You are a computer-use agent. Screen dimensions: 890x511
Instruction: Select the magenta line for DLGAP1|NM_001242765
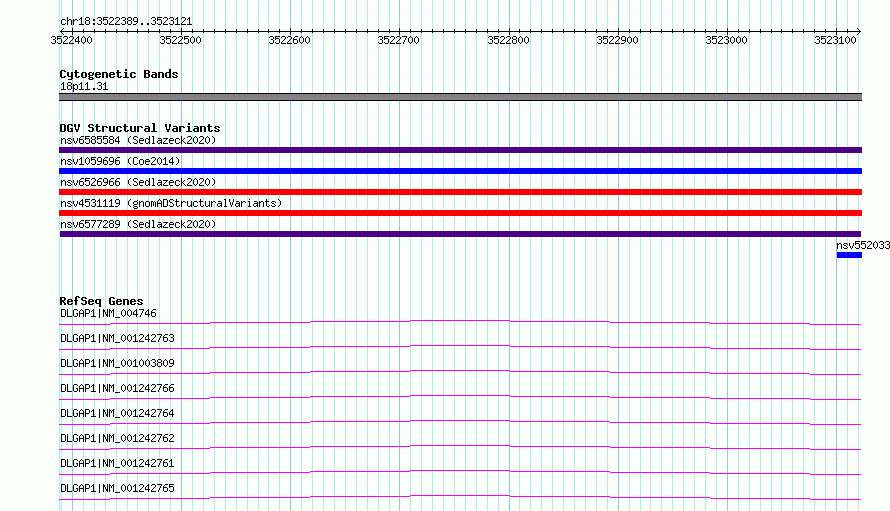460,497
